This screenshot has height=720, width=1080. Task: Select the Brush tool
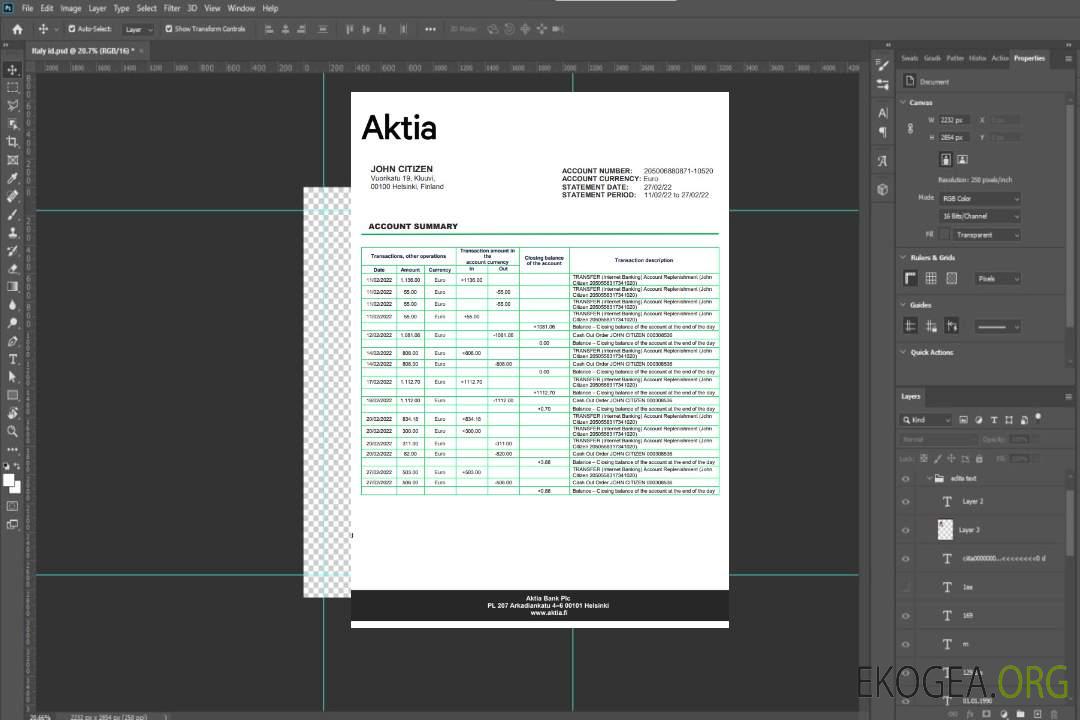[x=12, y=214]
